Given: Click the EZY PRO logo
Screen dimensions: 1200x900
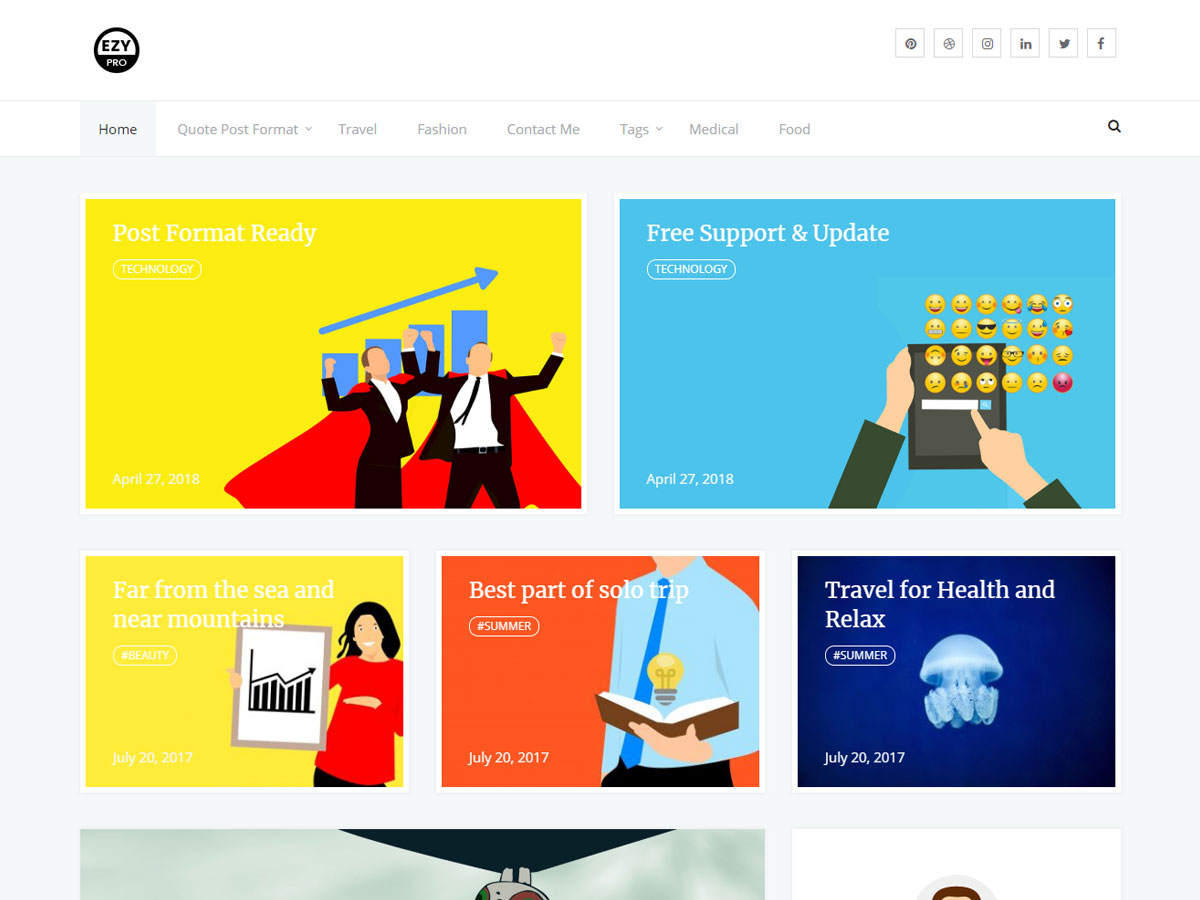Looking at the screenshot, I should (116, 50).
